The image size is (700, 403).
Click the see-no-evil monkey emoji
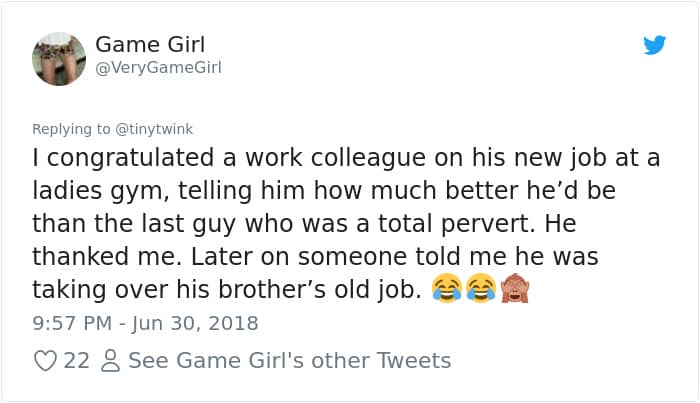pos(515,290)
